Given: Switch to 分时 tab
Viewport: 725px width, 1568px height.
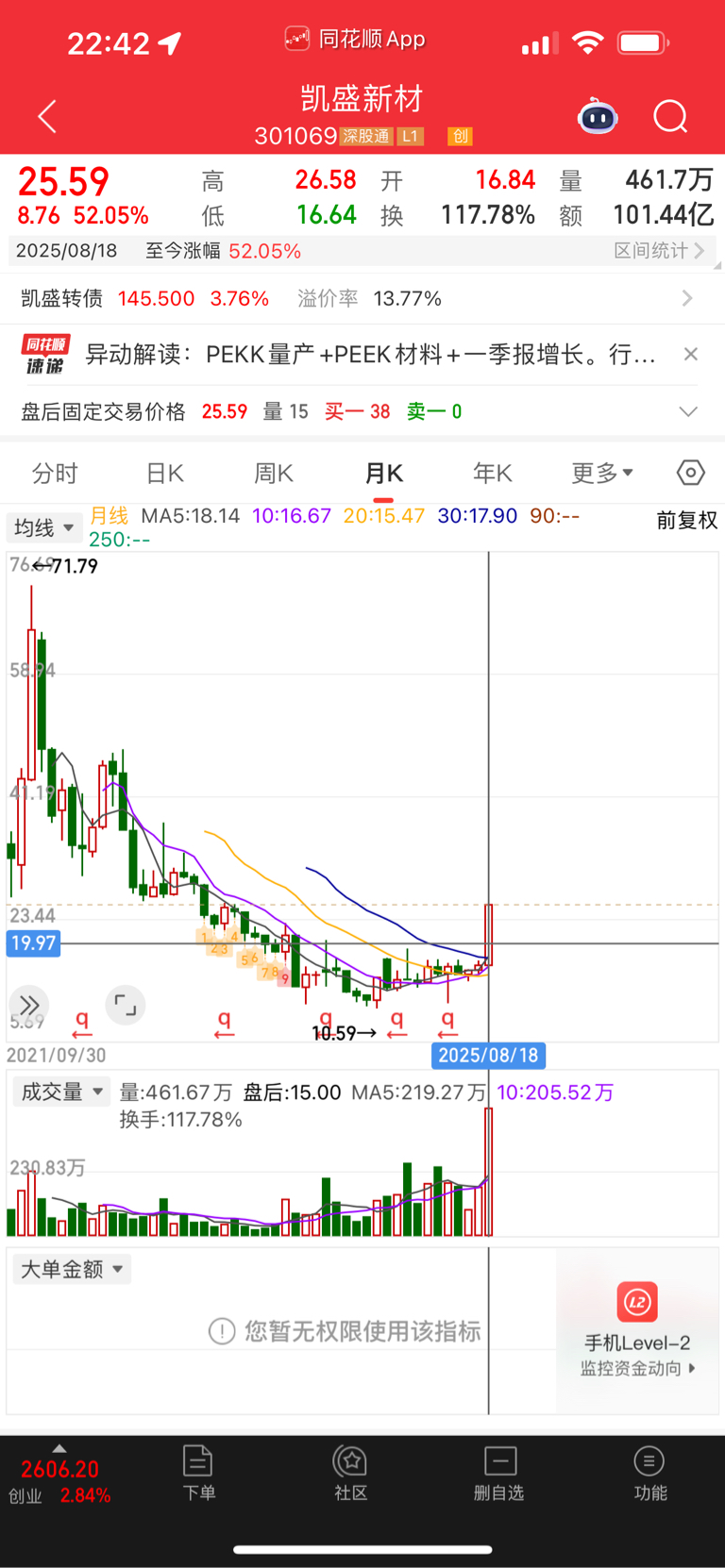Looking at the screenshot, I should pyautogui.click(x=55, y=474).
